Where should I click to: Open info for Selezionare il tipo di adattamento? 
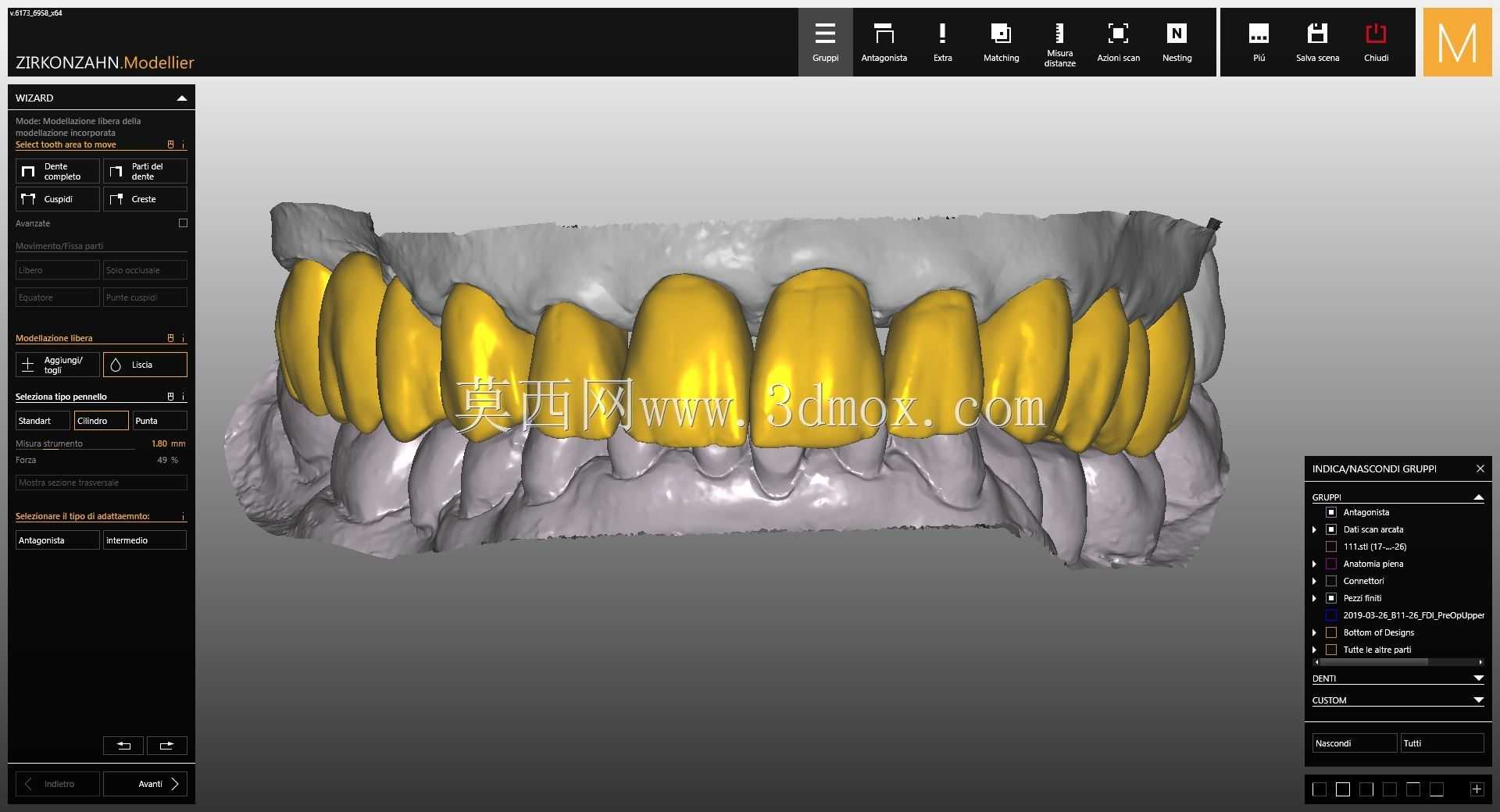tap(184, 516)
